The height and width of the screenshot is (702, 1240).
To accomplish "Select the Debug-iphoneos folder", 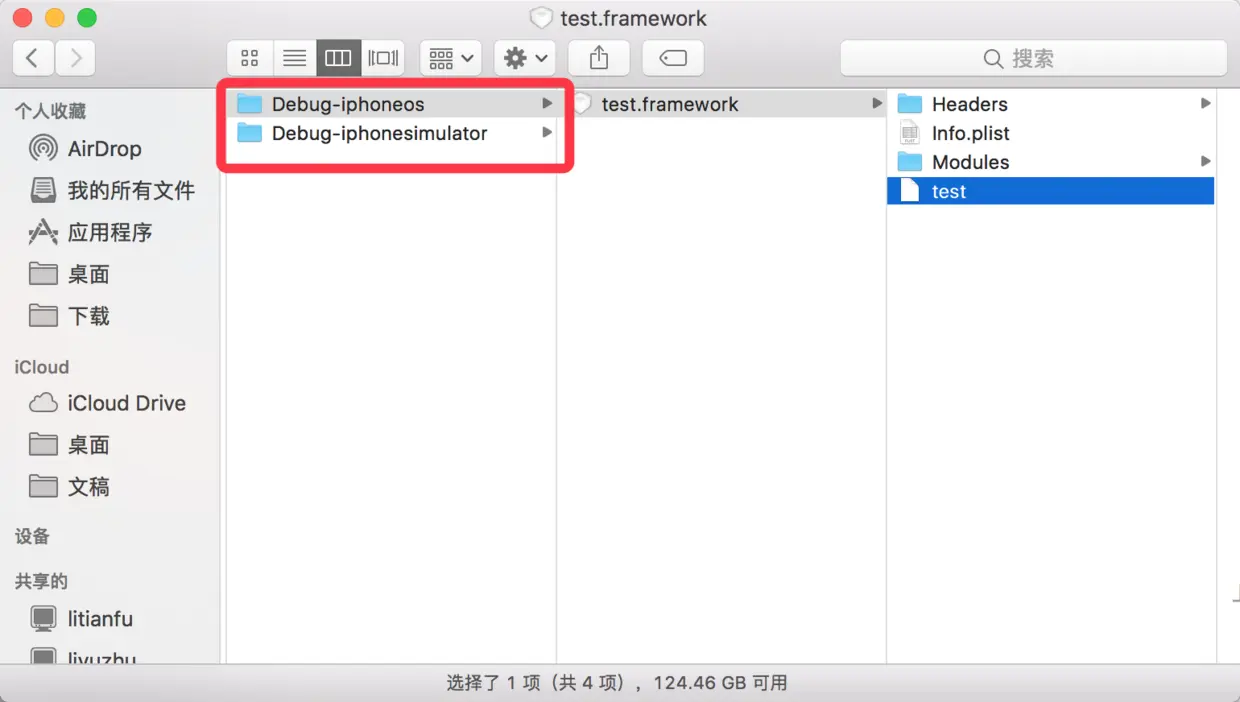I will click(392, 104).
